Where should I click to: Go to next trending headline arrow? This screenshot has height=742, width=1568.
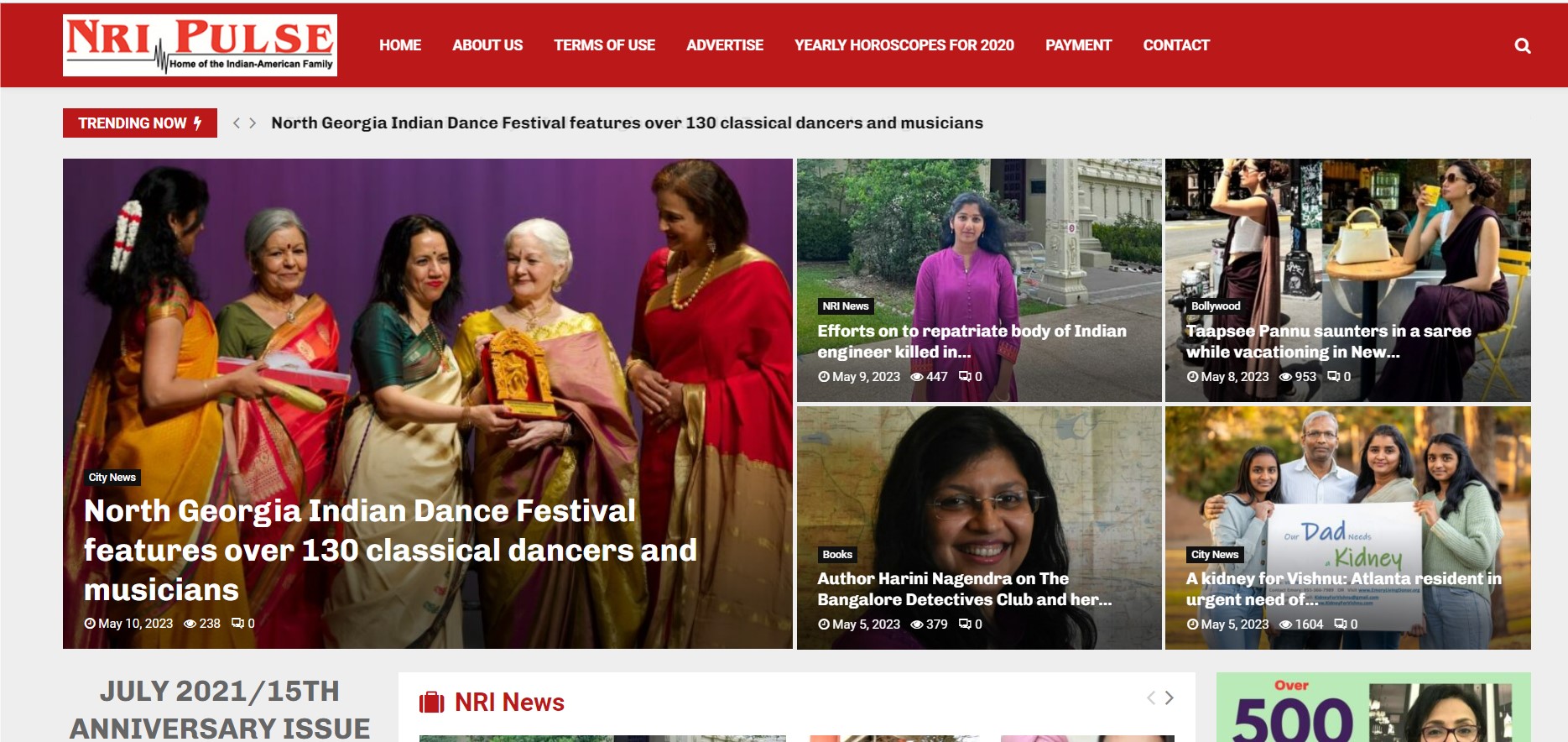[x=253, y=123]
